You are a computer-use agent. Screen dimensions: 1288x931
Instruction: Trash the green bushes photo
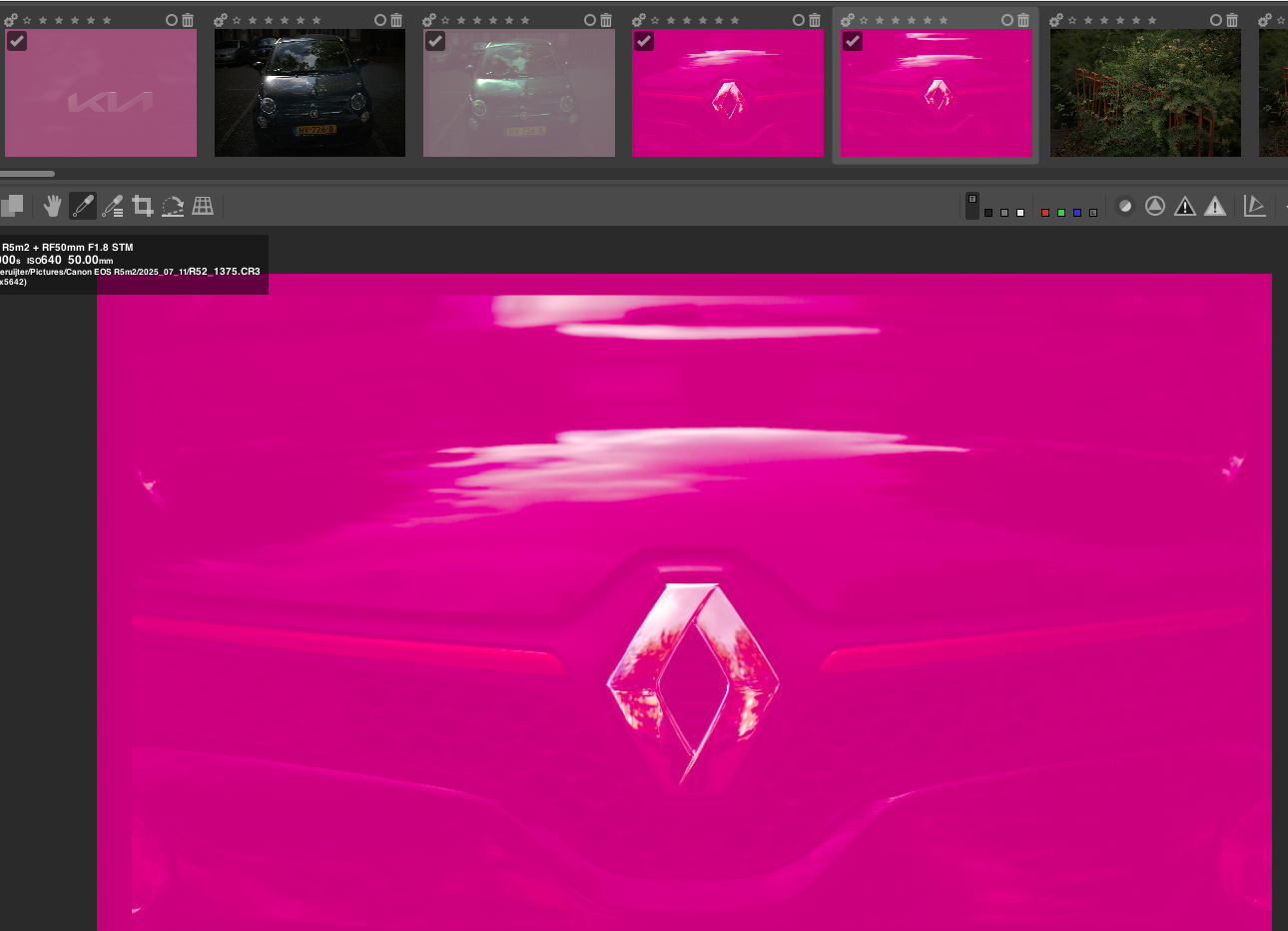(1232, 20)
